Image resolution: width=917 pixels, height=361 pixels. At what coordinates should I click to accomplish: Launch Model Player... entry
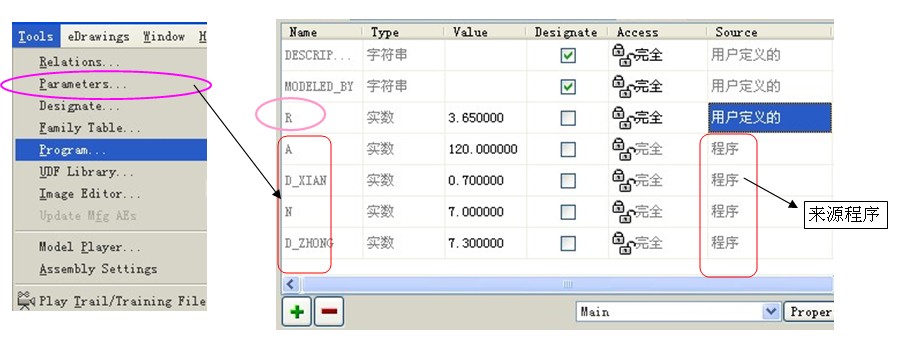point(89,247)
